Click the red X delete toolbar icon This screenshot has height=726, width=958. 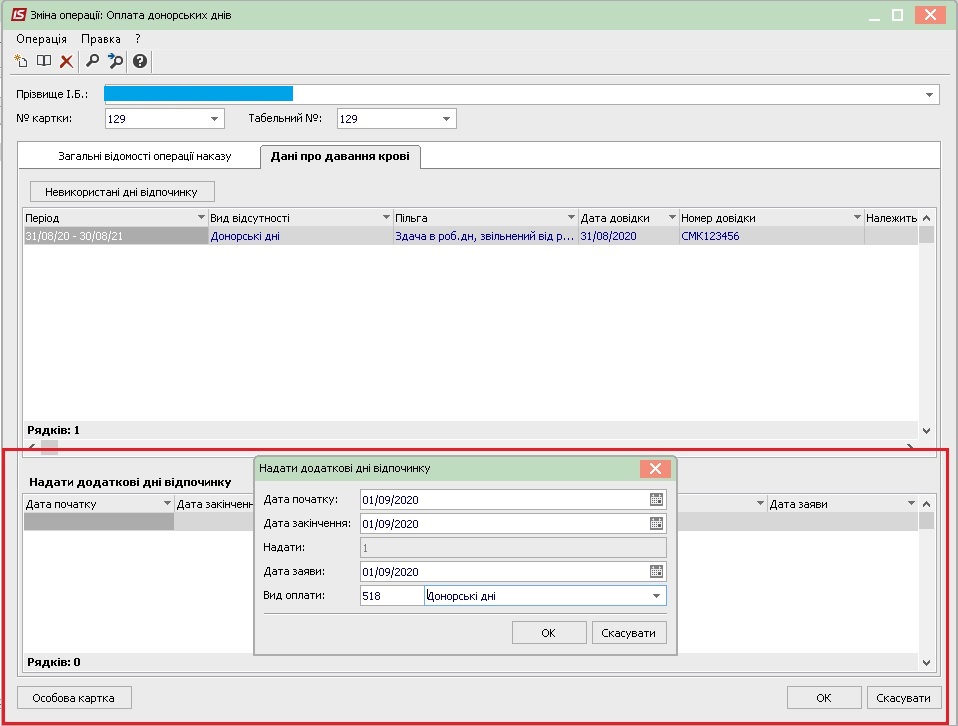point(67,61)
